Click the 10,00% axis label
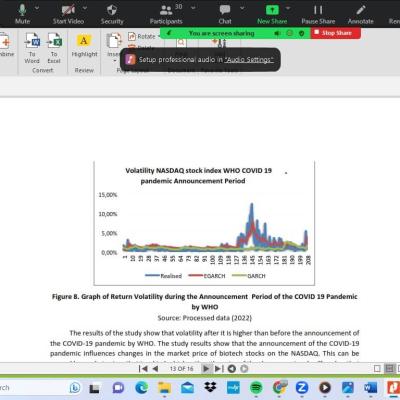Viewport: 400px width, 400px height. click(x=108, y=214)
